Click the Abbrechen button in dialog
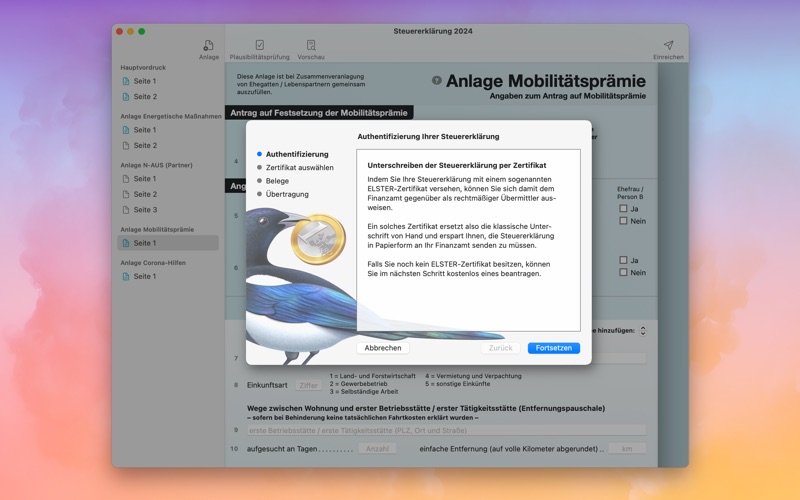Screen dimensions: 800x500 [x=383, y=348]
